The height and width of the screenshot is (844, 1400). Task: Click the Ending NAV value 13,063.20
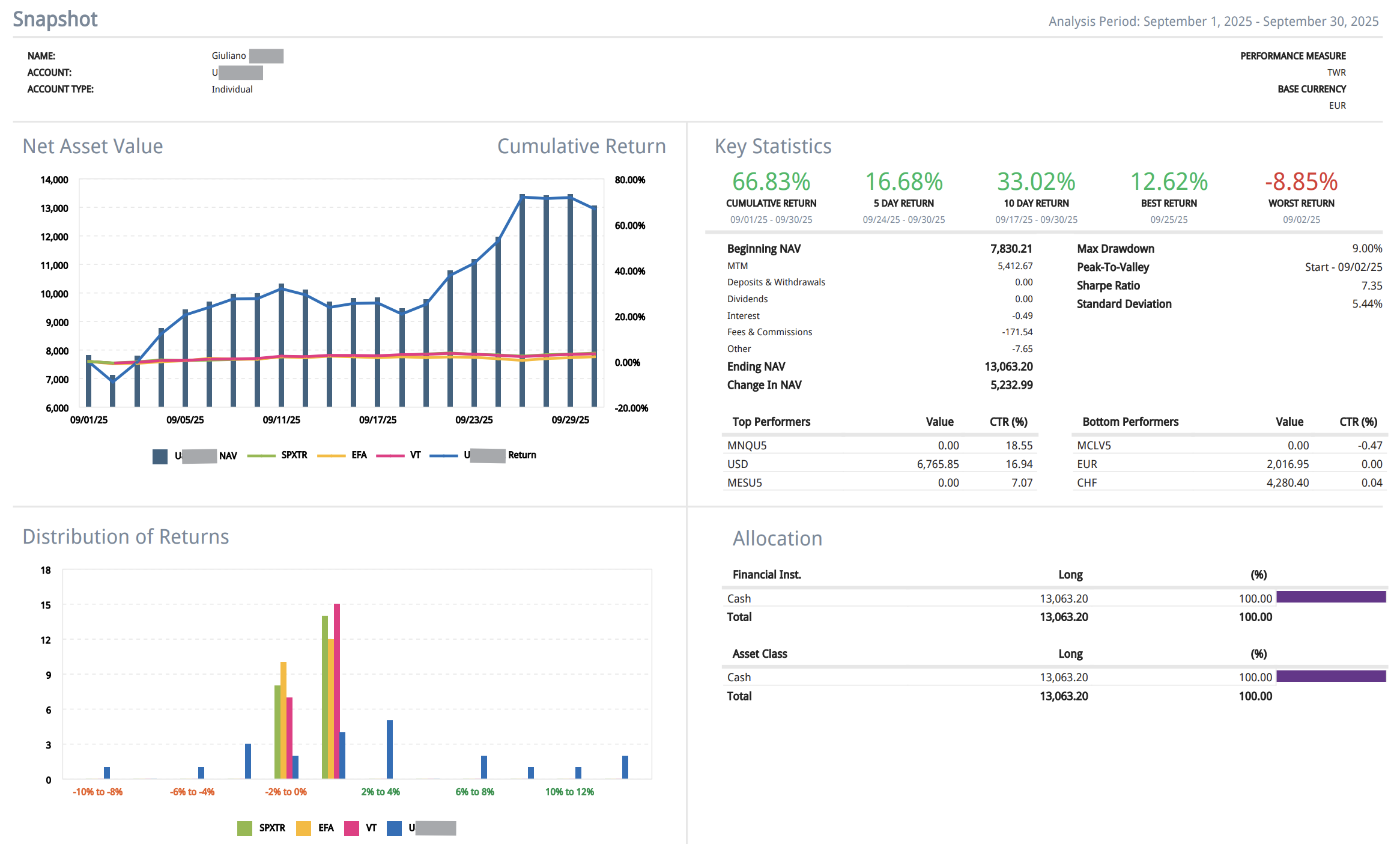1008,366
